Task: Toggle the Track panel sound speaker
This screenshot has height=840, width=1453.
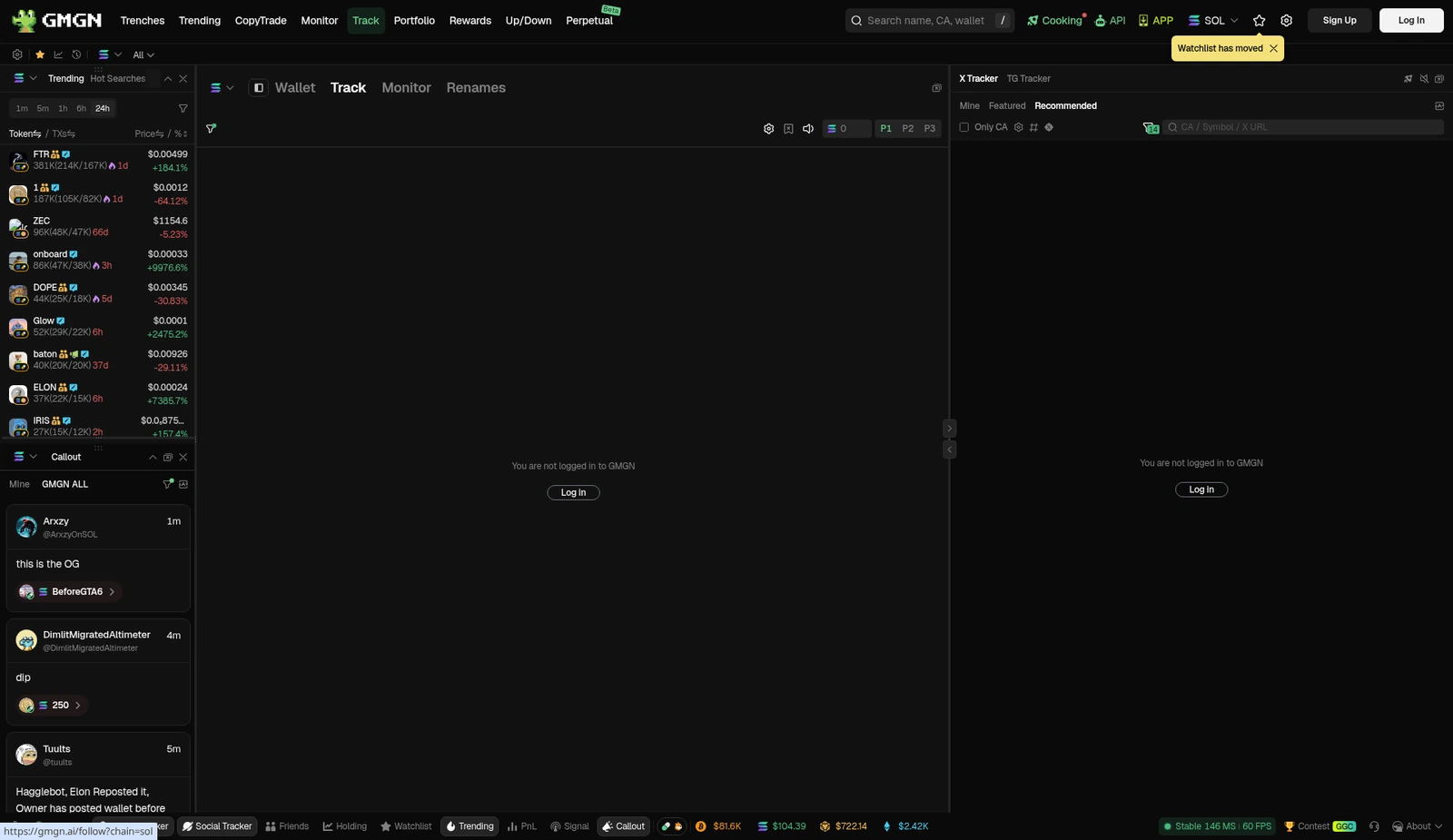Action: click(x=807, y=129)
